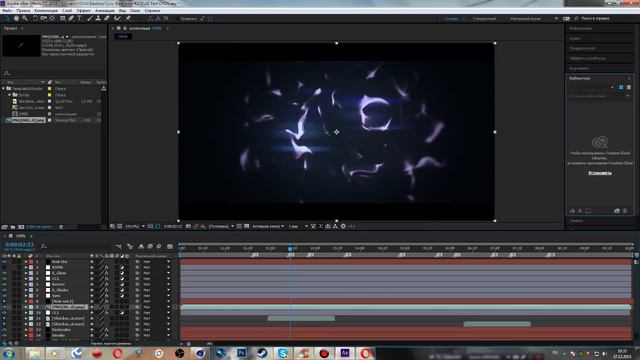The width and height of the screenshot is (640, 360).
Task: Select the Eraser tool
Action: pyautogui.click(x=107, y=18)
